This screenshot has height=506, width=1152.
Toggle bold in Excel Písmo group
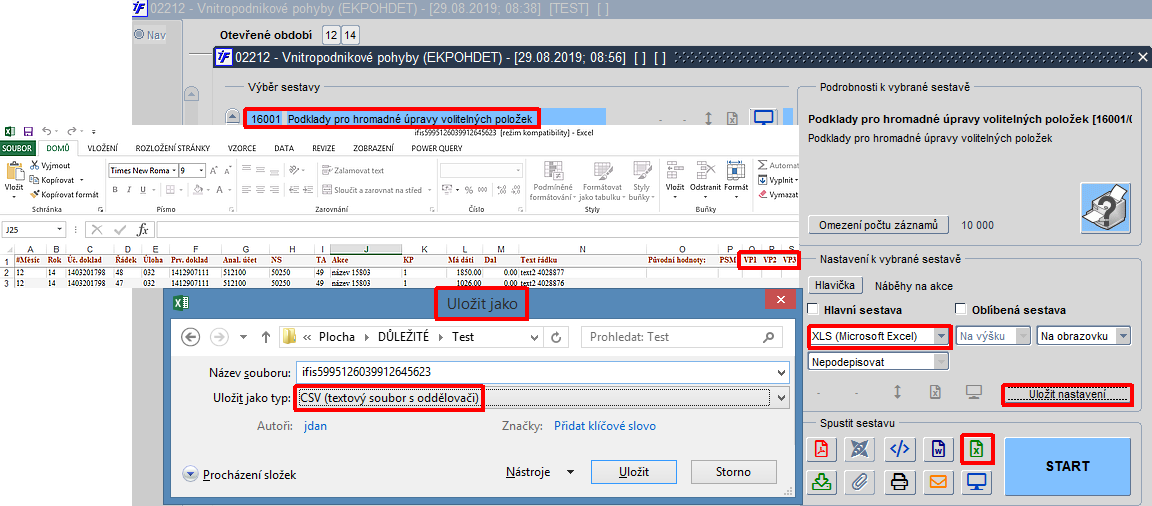(x=115, y=189)
